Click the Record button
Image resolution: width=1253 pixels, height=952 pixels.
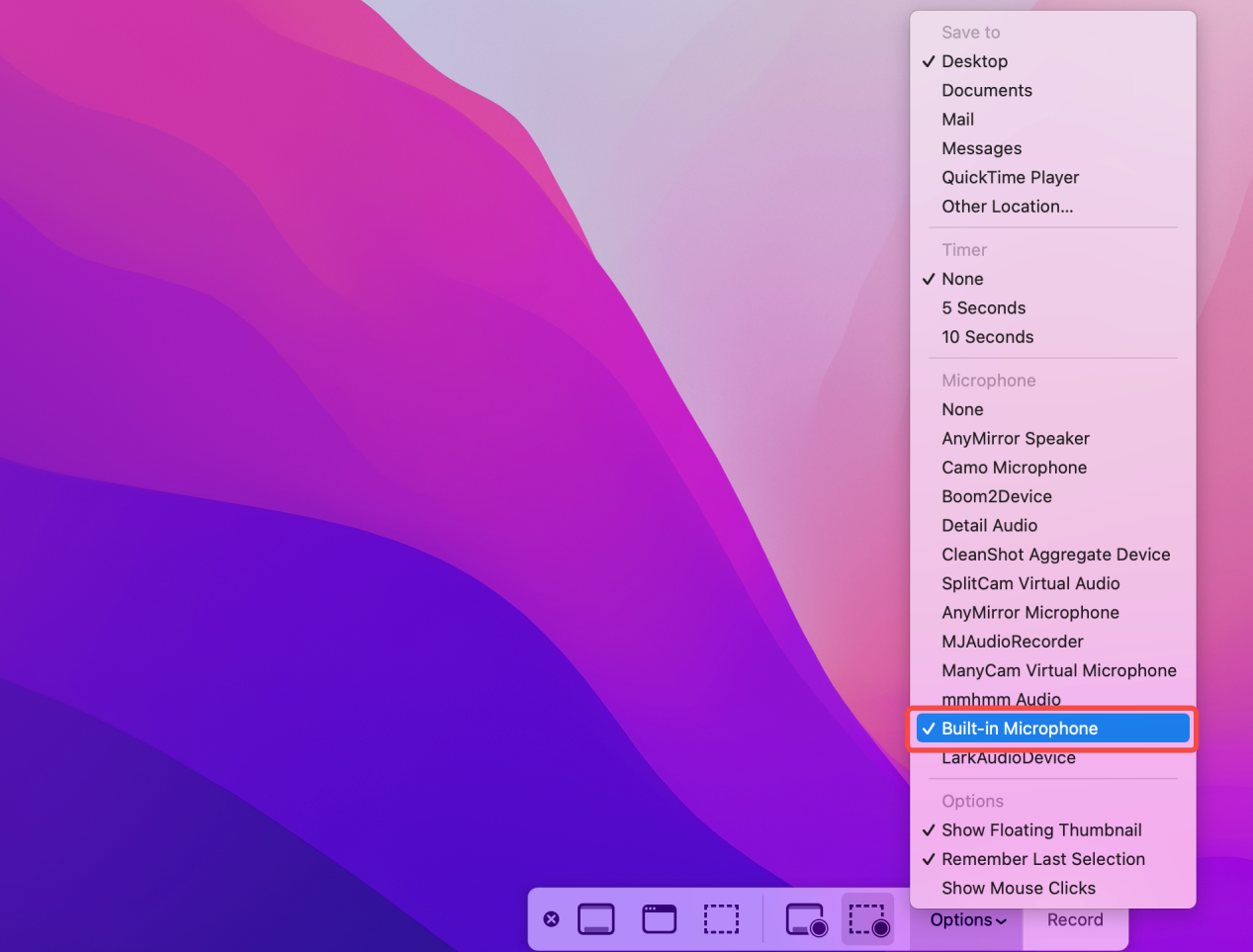(1075, 920)
